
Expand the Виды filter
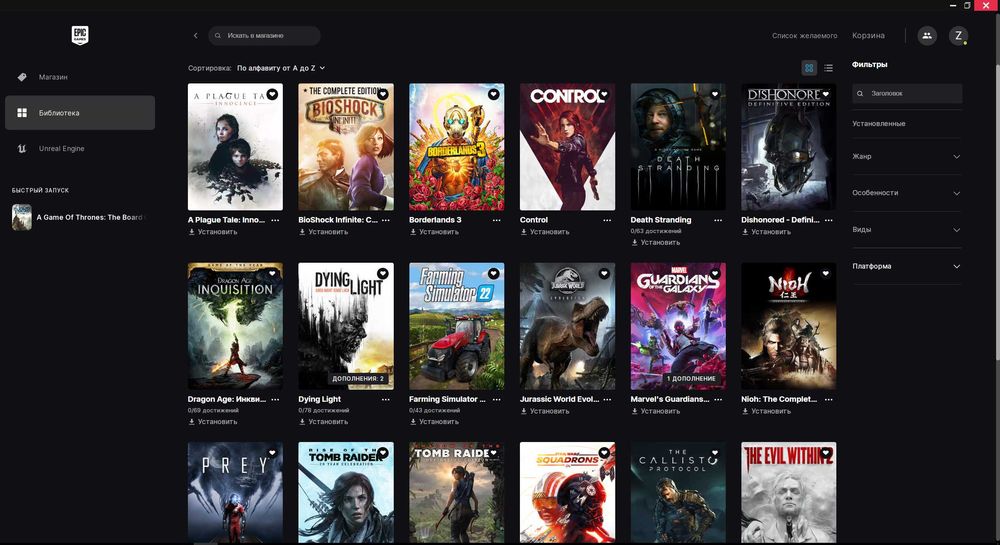[x=906, y=229]
